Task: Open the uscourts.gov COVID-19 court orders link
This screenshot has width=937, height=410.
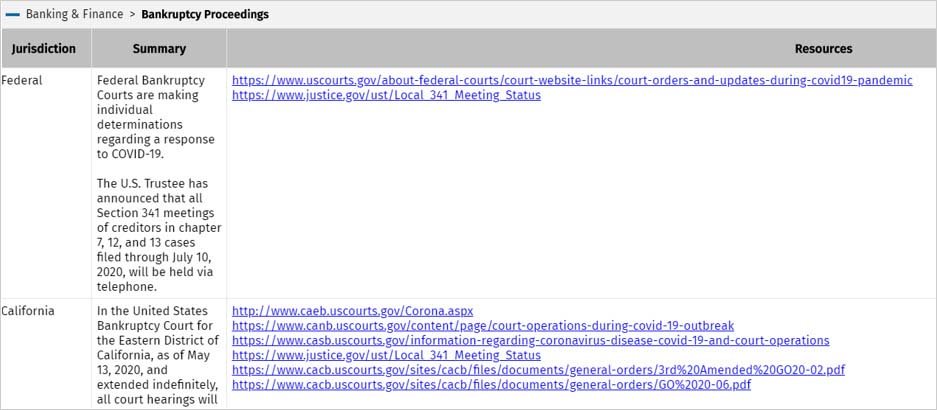Action: tap(571, 81)
